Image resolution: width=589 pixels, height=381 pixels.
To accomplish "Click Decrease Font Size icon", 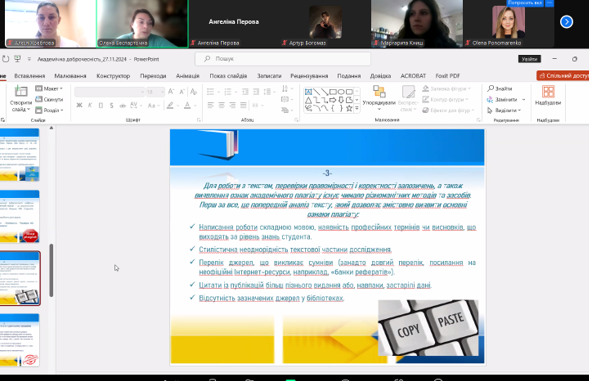I will (x=182, y=91).
